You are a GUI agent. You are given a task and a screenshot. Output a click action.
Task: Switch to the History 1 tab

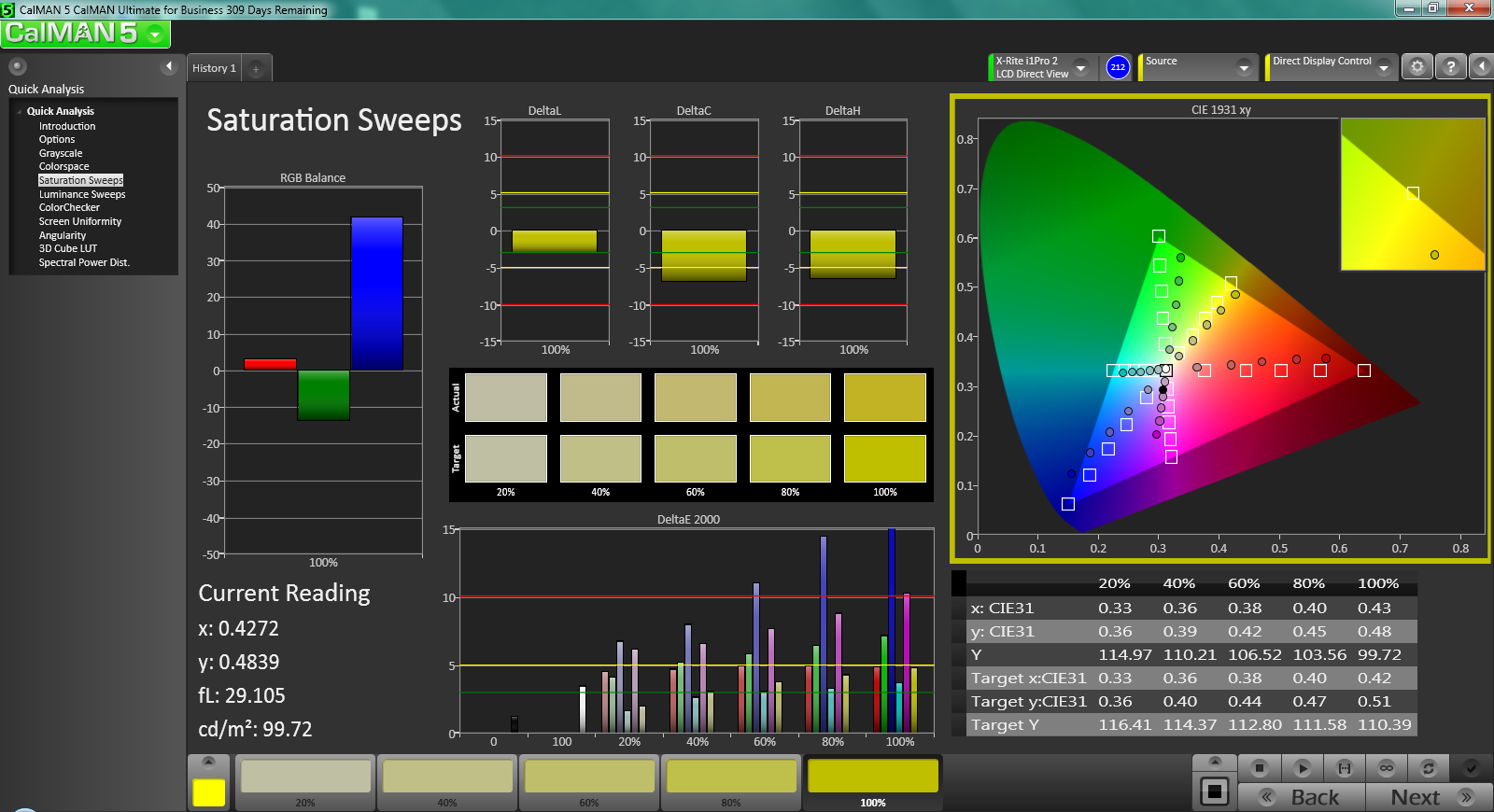(x=214, y=68)
